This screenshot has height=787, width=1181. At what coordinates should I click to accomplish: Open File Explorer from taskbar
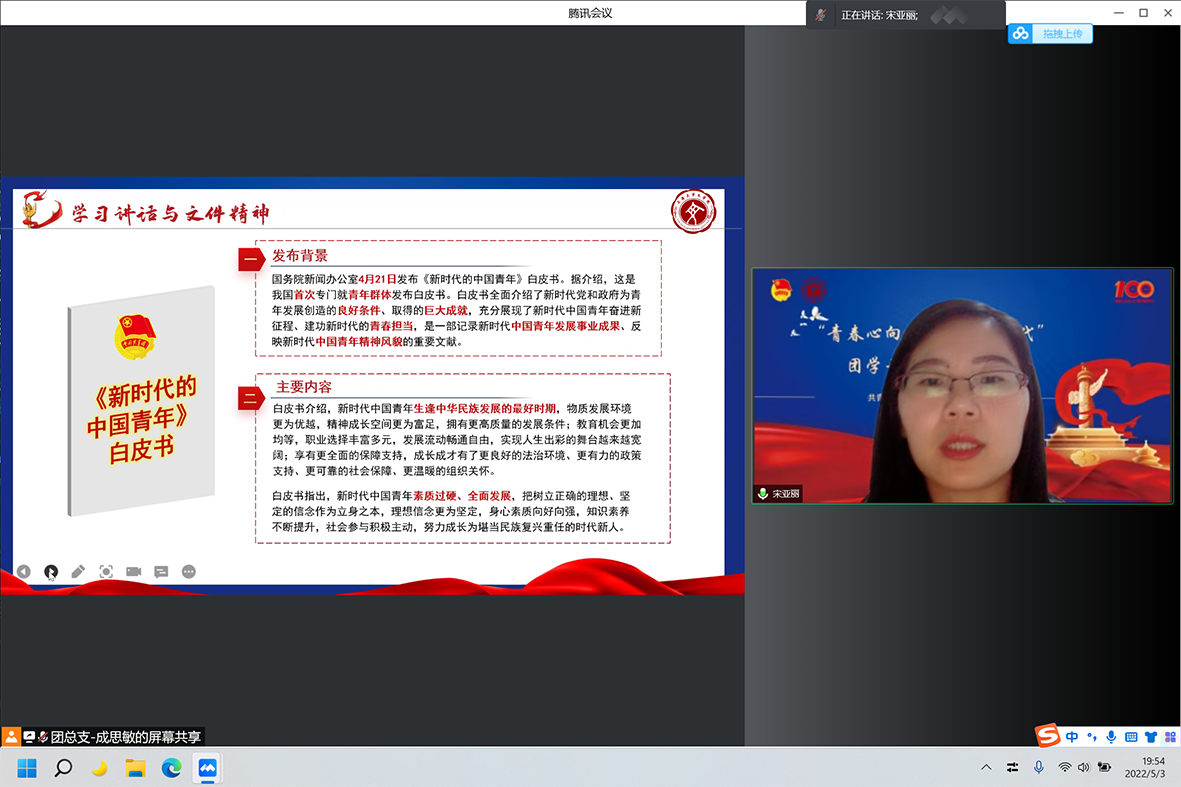(x=135, y=768)
